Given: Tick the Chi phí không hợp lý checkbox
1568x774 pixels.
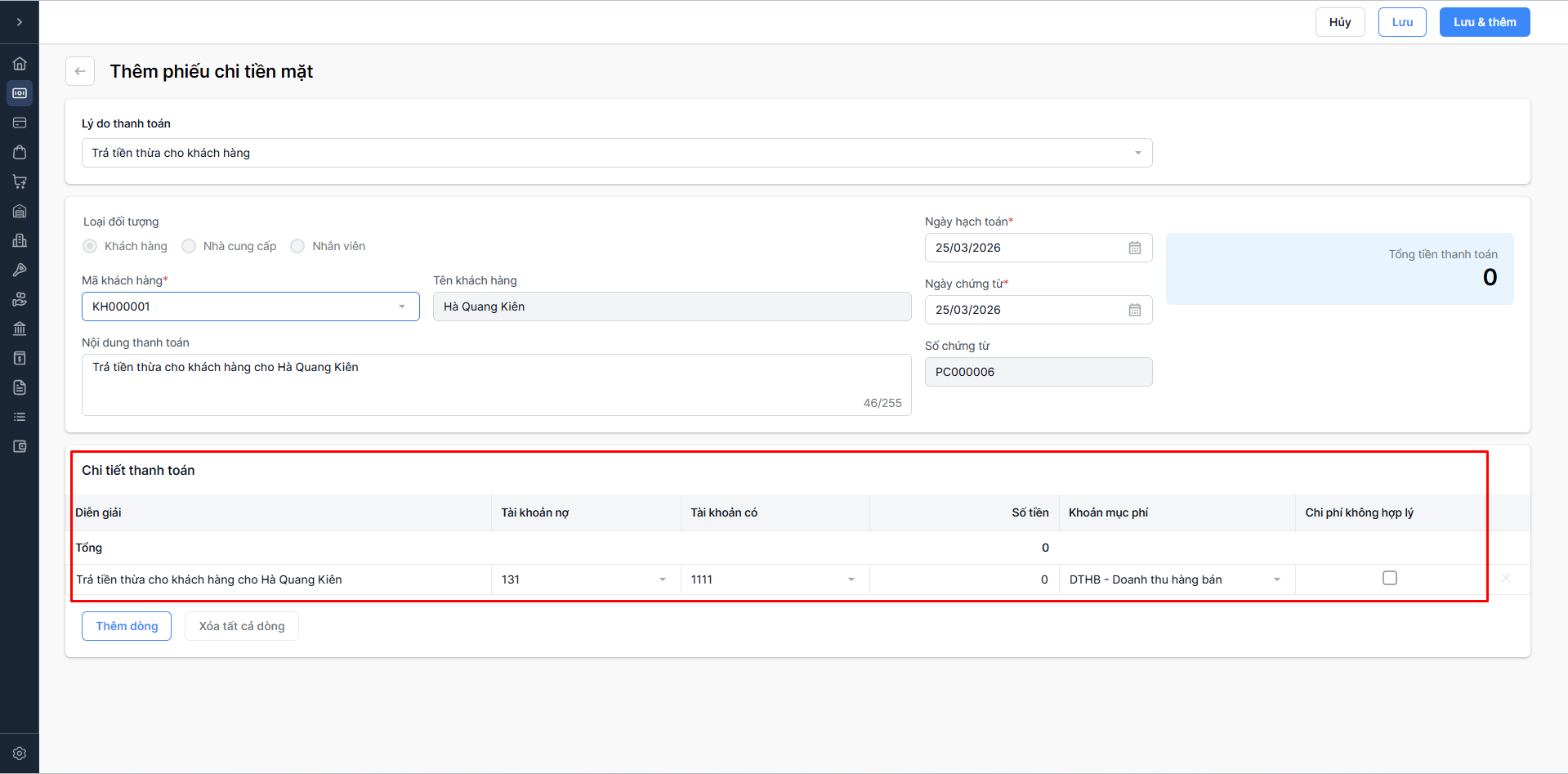Looking at the screenshot, I should (1389, 579).
